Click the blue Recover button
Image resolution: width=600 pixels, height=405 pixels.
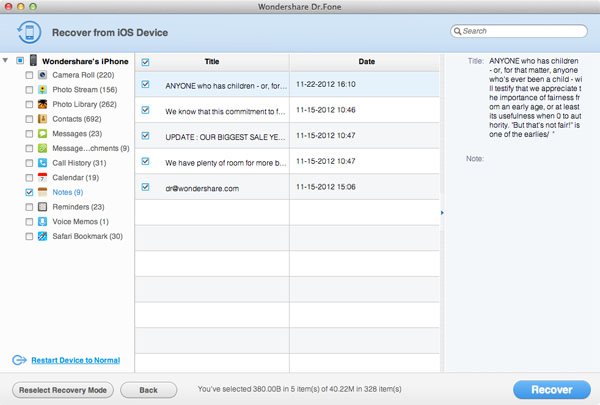(552, 390)
